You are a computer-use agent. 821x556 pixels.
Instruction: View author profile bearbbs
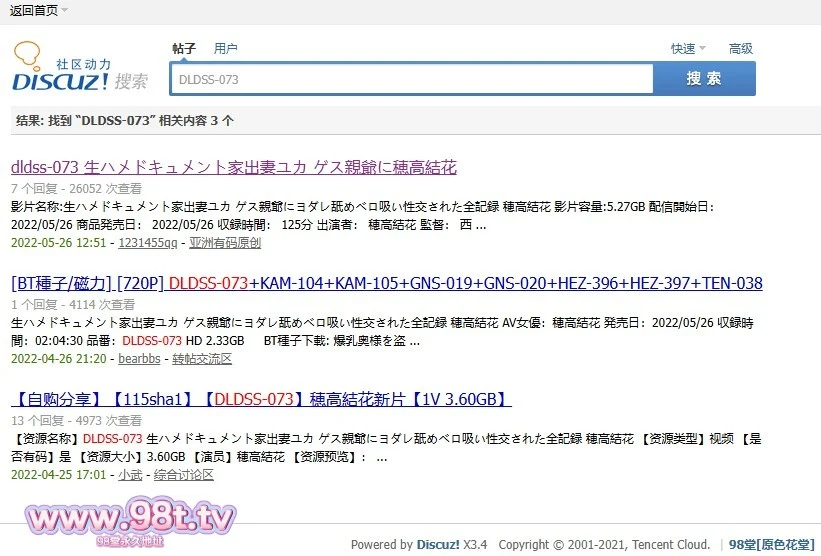(x=140, y=359)
